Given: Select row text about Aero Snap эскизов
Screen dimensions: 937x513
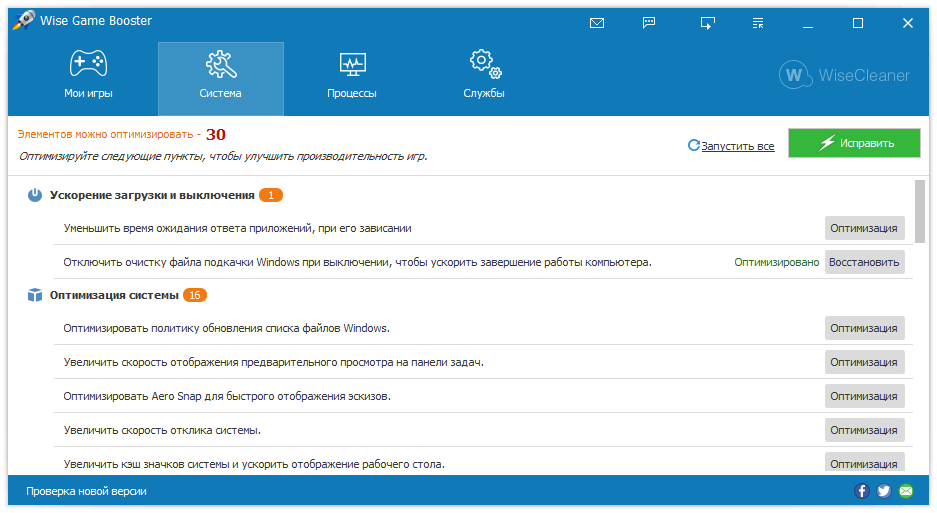Looking at the screenshot, I should pyautogui.click(x=227, y=396).
